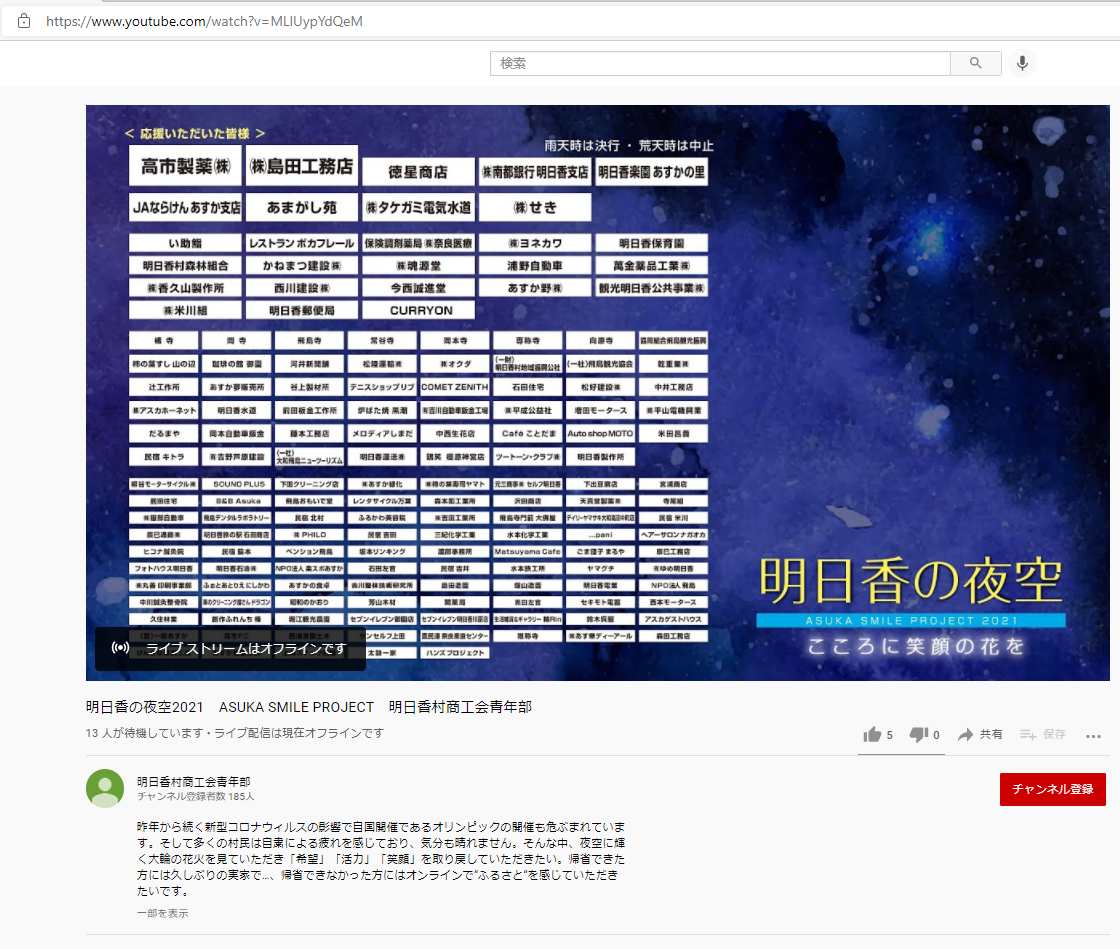
Task: Click the 明日香保育園 sponsor box
Action: point(651,243)
